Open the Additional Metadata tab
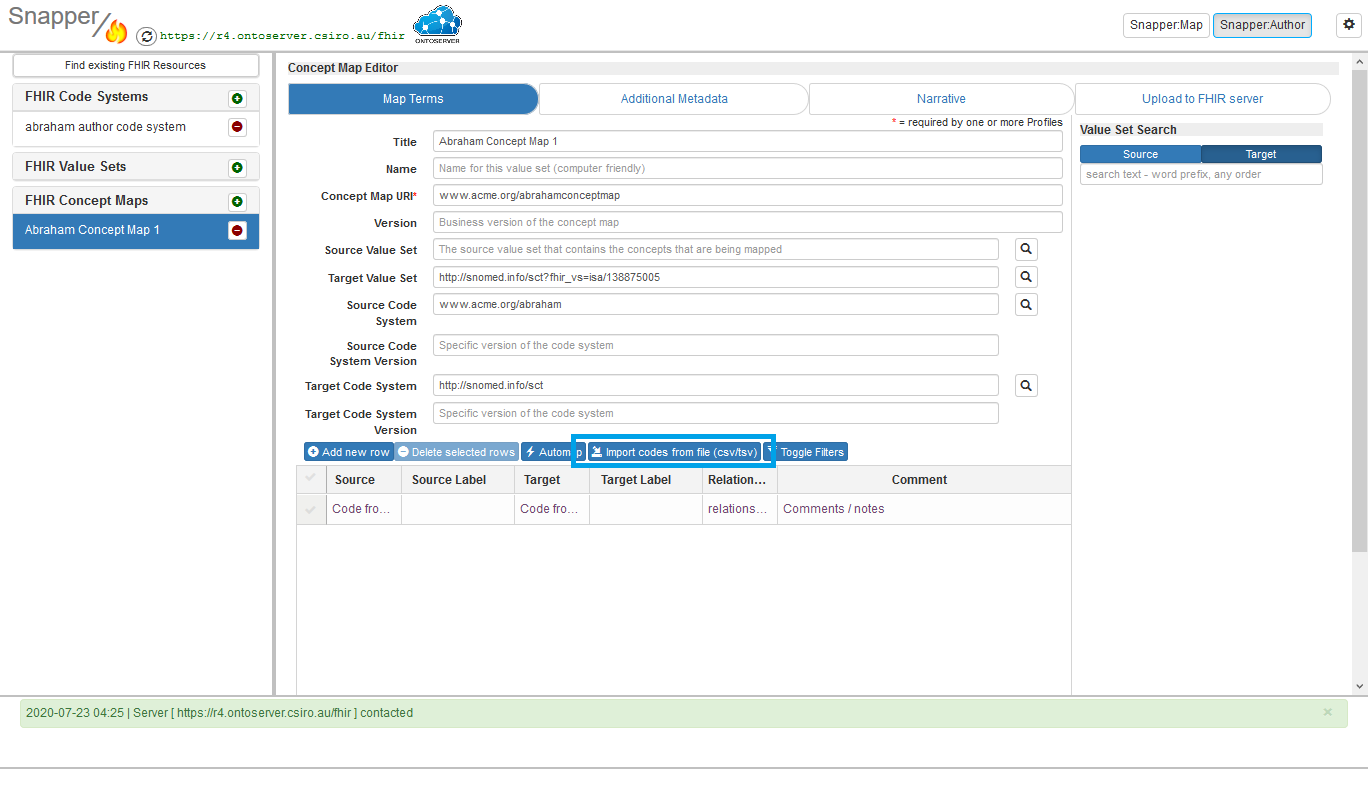Viewport: 1368px width, 787px height. [x=674, y=99]
